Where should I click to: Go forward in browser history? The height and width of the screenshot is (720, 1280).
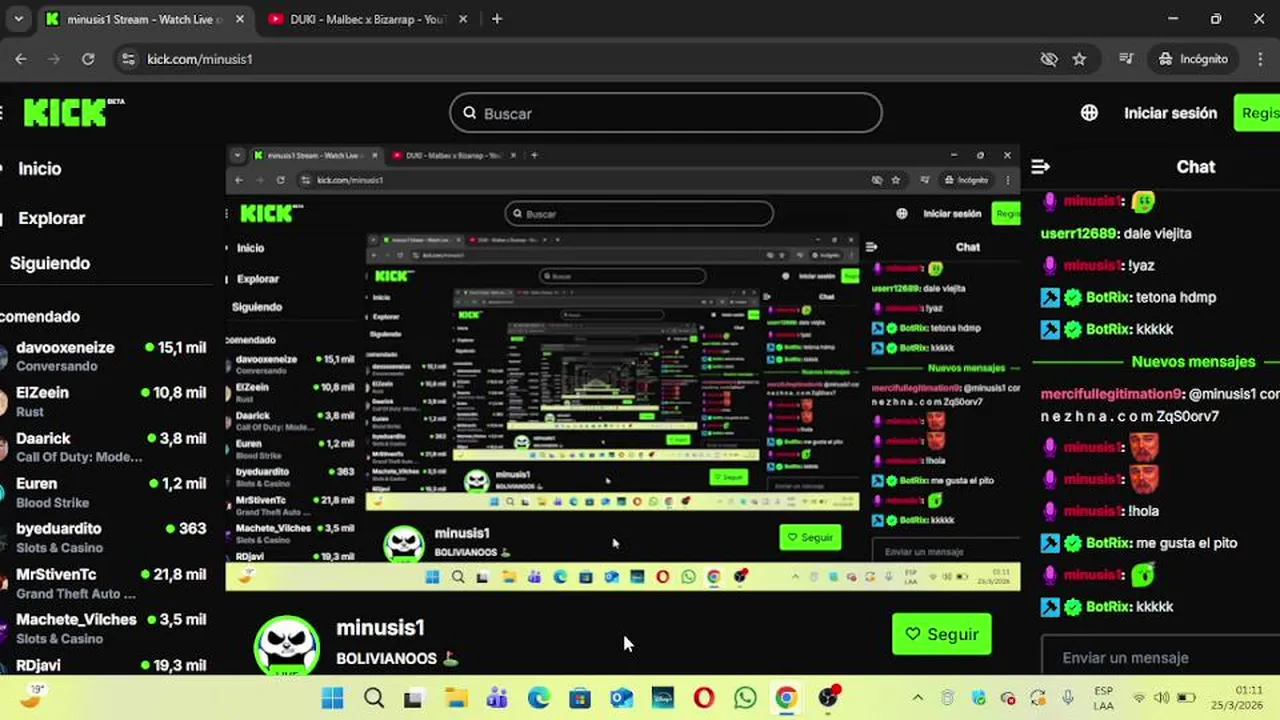coord(54,59)
